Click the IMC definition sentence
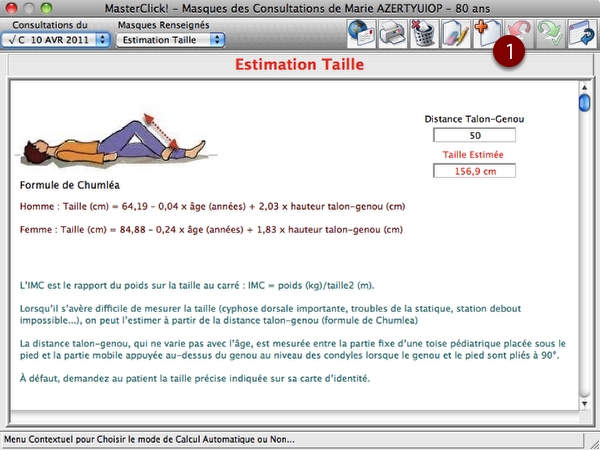This screenshot has width=600, height=450. [x=197, y=285]
